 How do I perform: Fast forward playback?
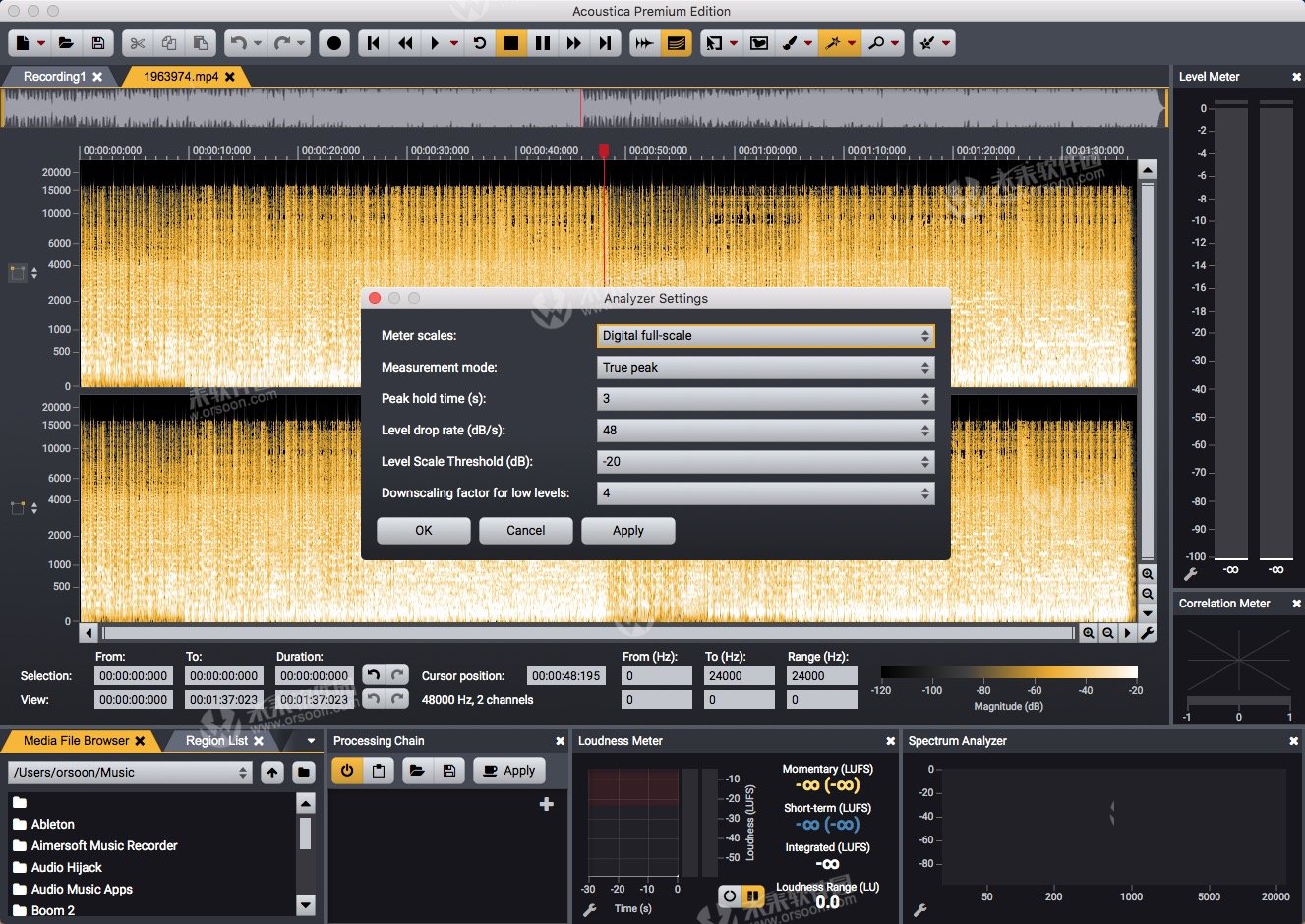pos(573,43)
